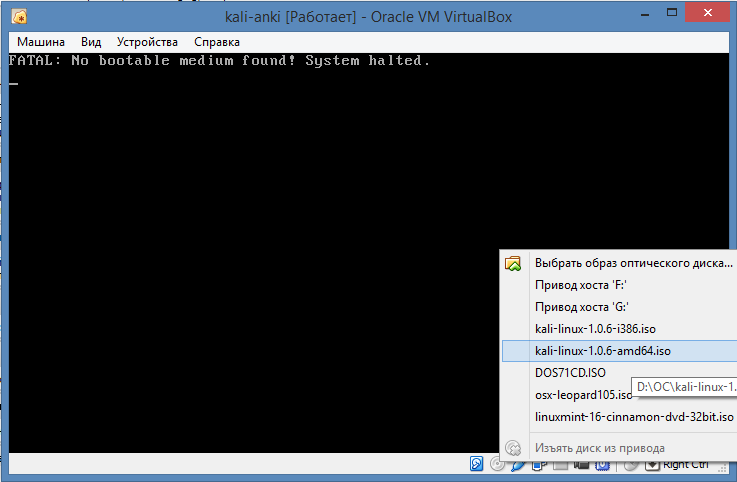The image size is (737, 482).
Task: Mount kali-linux-1.0.6-i386.iso image
Action: (x=619, y=329)
